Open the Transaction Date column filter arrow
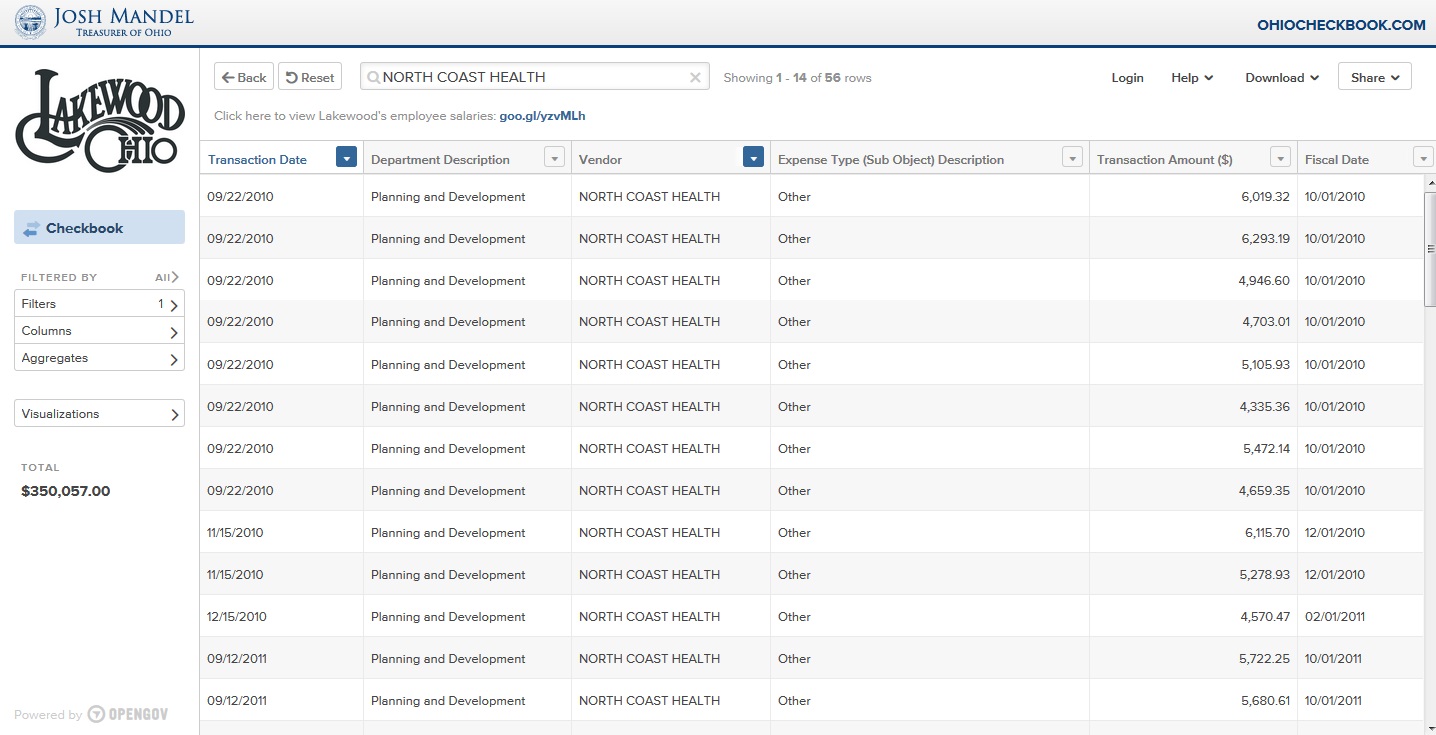The width and height of the screenshot is (1436, 735). click(x=346, y=158)
